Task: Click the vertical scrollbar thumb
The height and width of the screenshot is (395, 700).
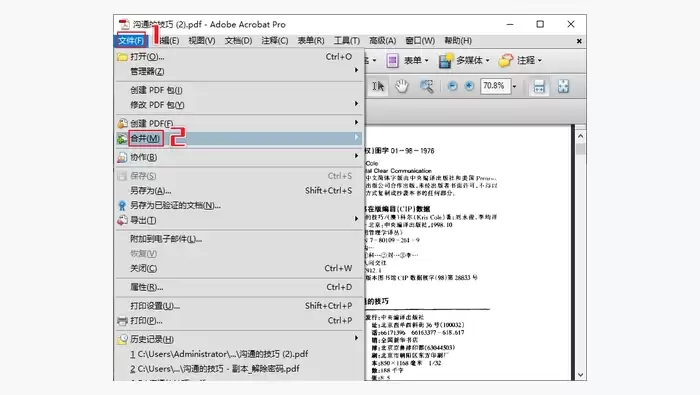Action: 580,149
